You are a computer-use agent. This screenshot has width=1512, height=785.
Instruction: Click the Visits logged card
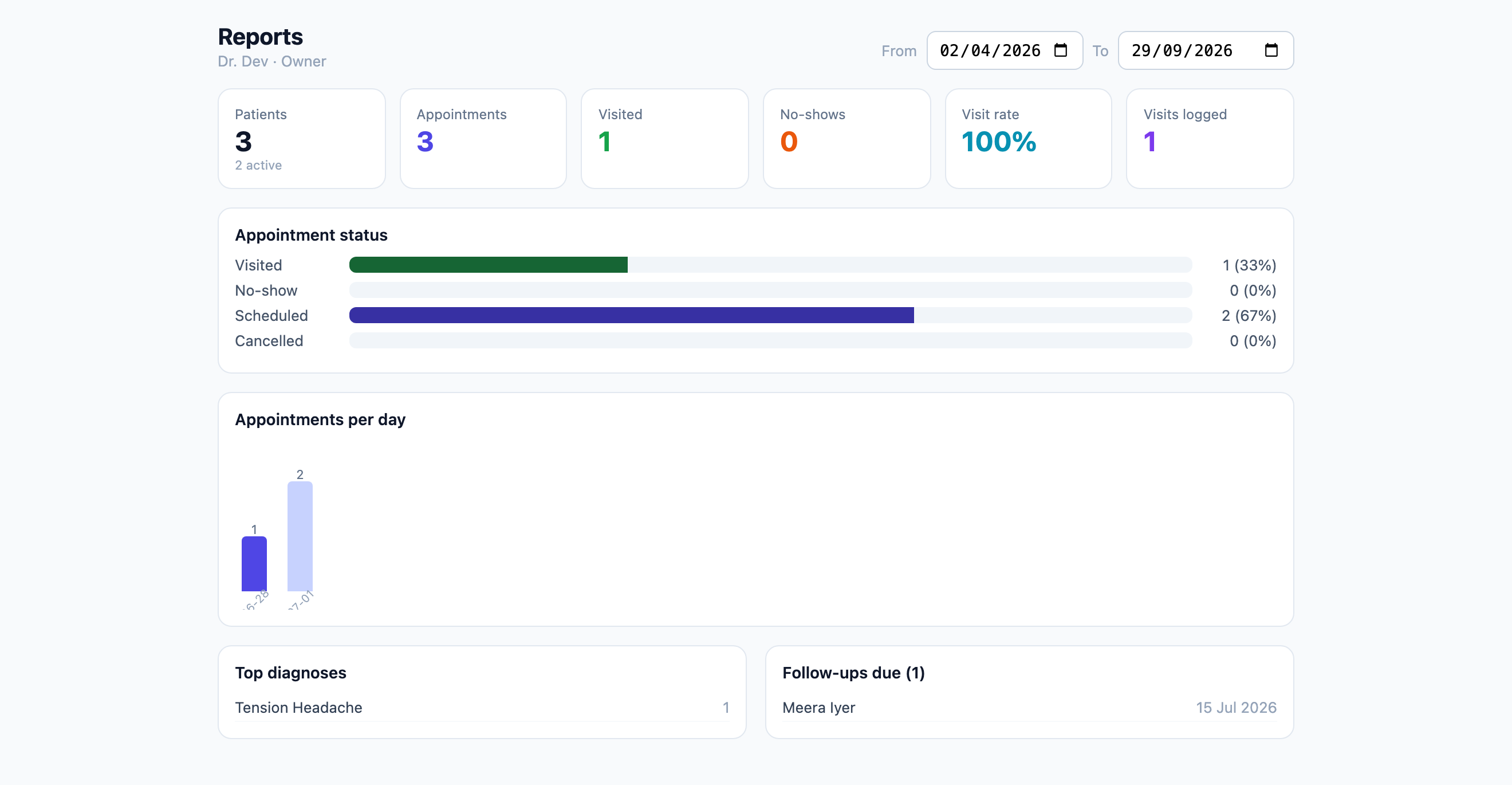pos(1210,139)
